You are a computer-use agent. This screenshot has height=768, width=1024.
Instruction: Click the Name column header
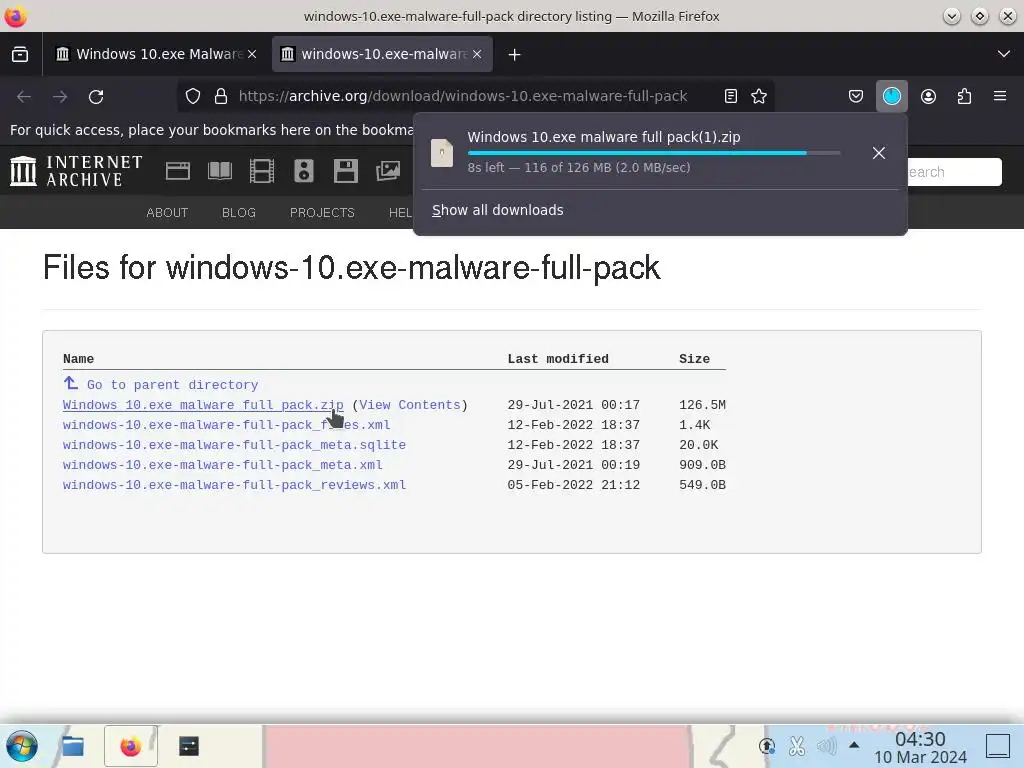pyautogui.click(x=78, y=359)
